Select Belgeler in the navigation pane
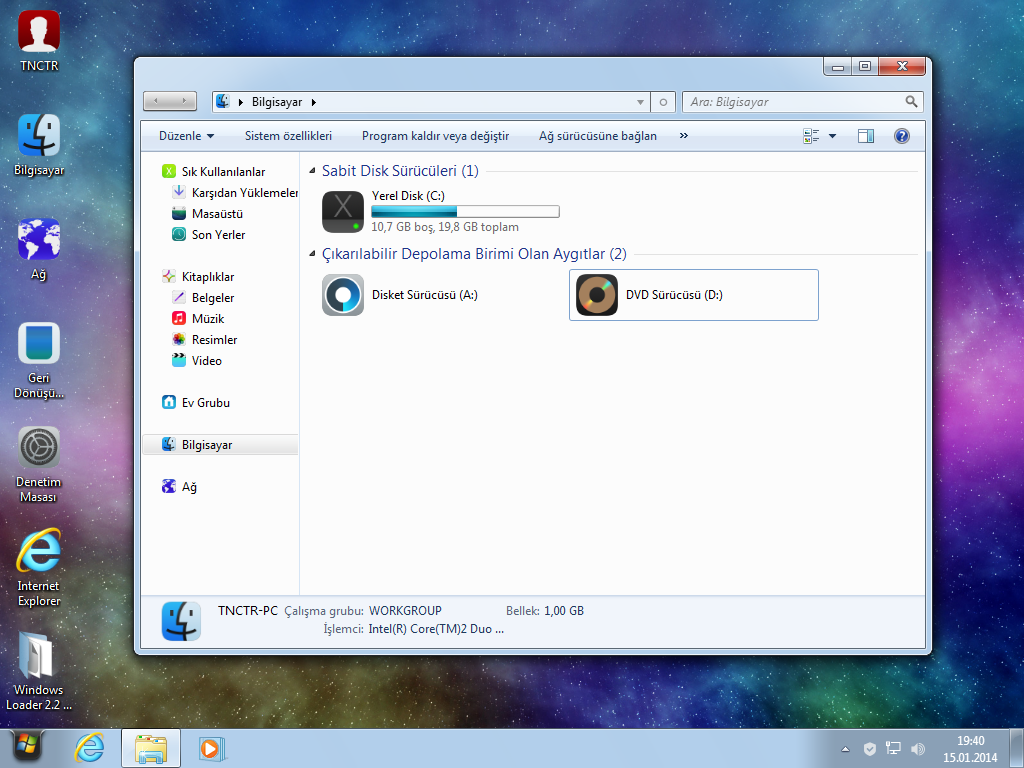1024x768 pixels. [x=213, y=298]
